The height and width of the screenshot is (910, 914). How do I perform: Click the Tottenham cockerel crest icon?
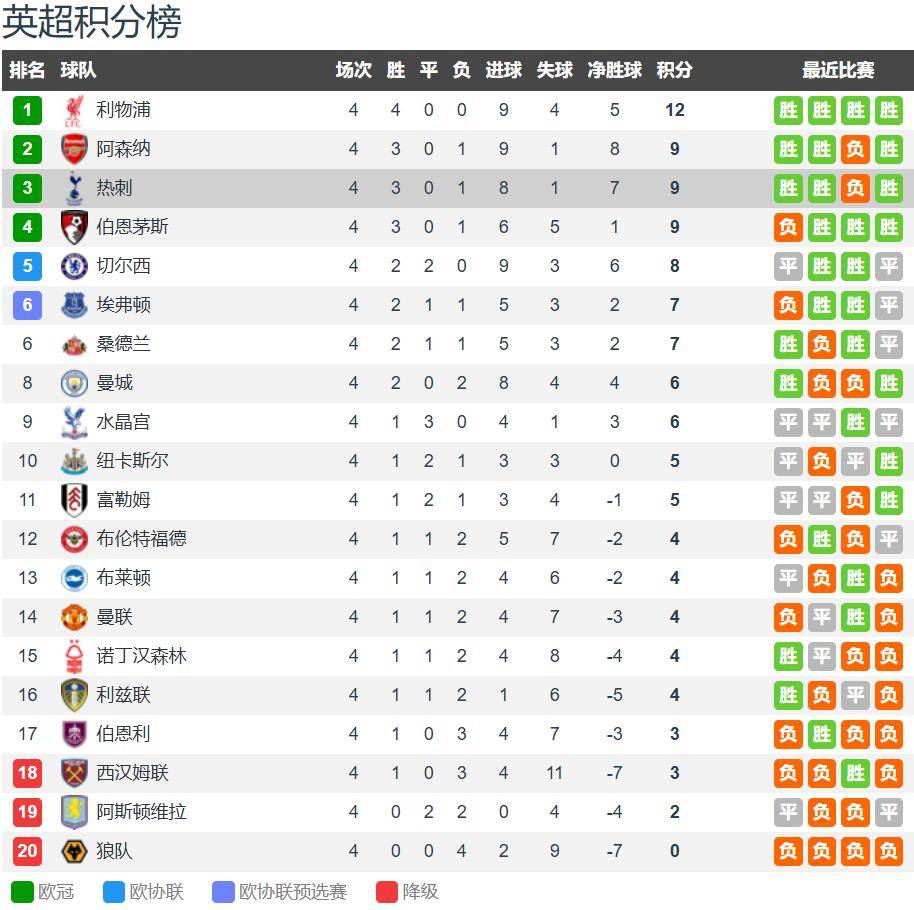click(74, 188)
